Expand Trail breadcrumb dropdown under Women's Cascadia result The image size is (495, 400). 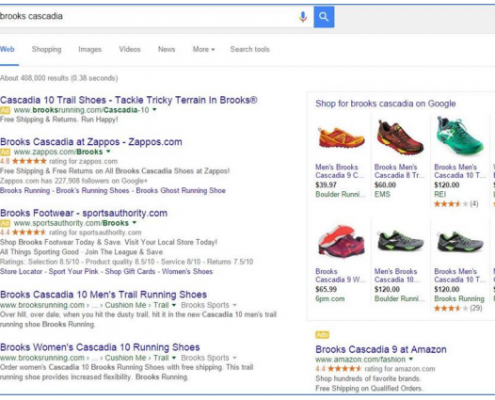[174, 358]
